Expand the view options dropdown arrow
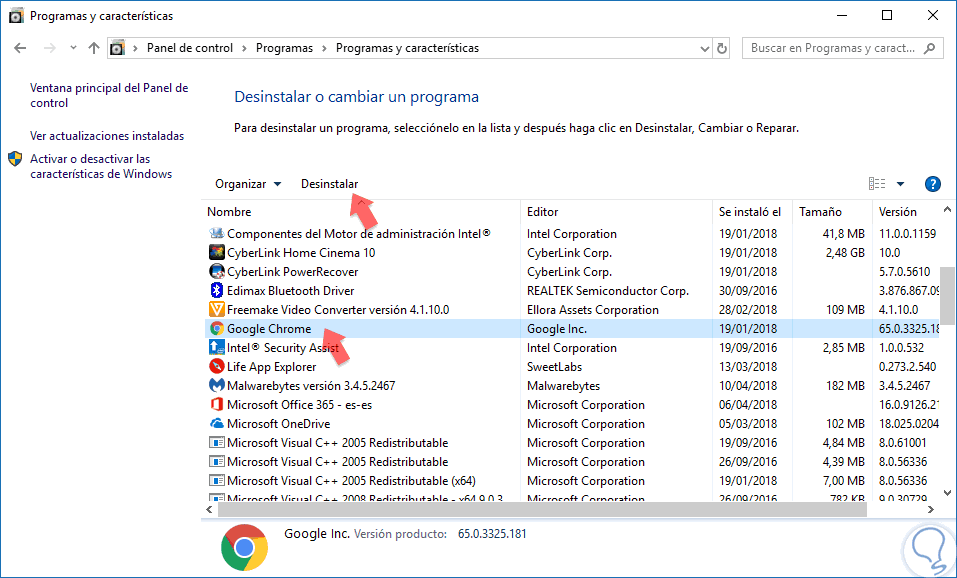The image size is (957, 578). [900, 184]
